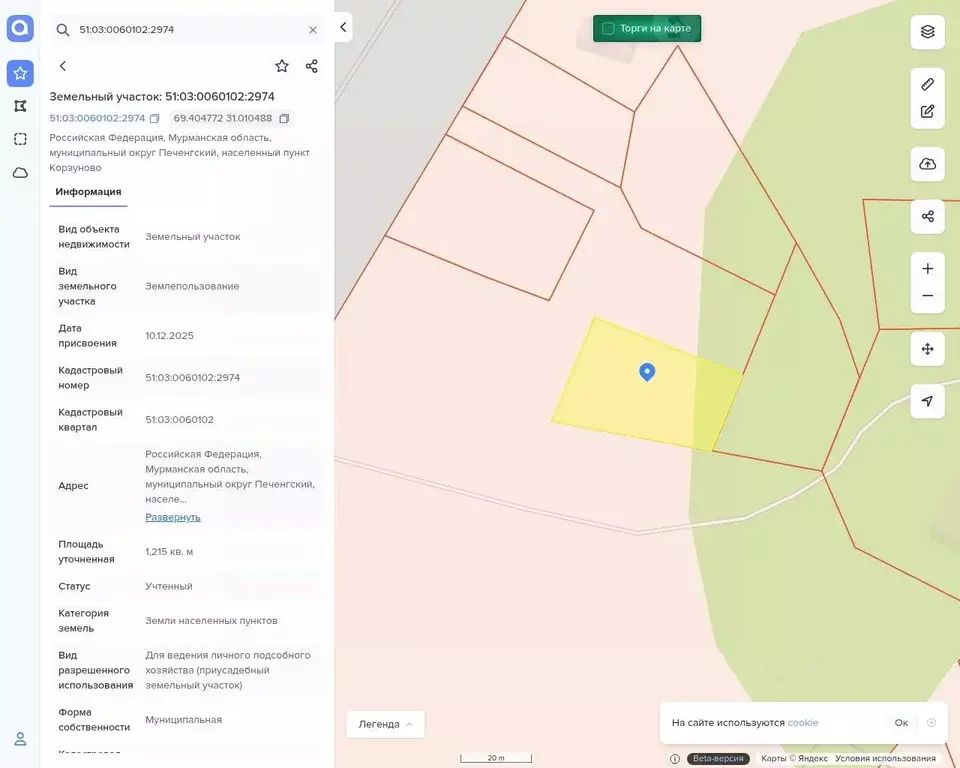Viewport: 960px width, 768px height.
Task: Open the draw and edit tool
Action: coord(927,111)
